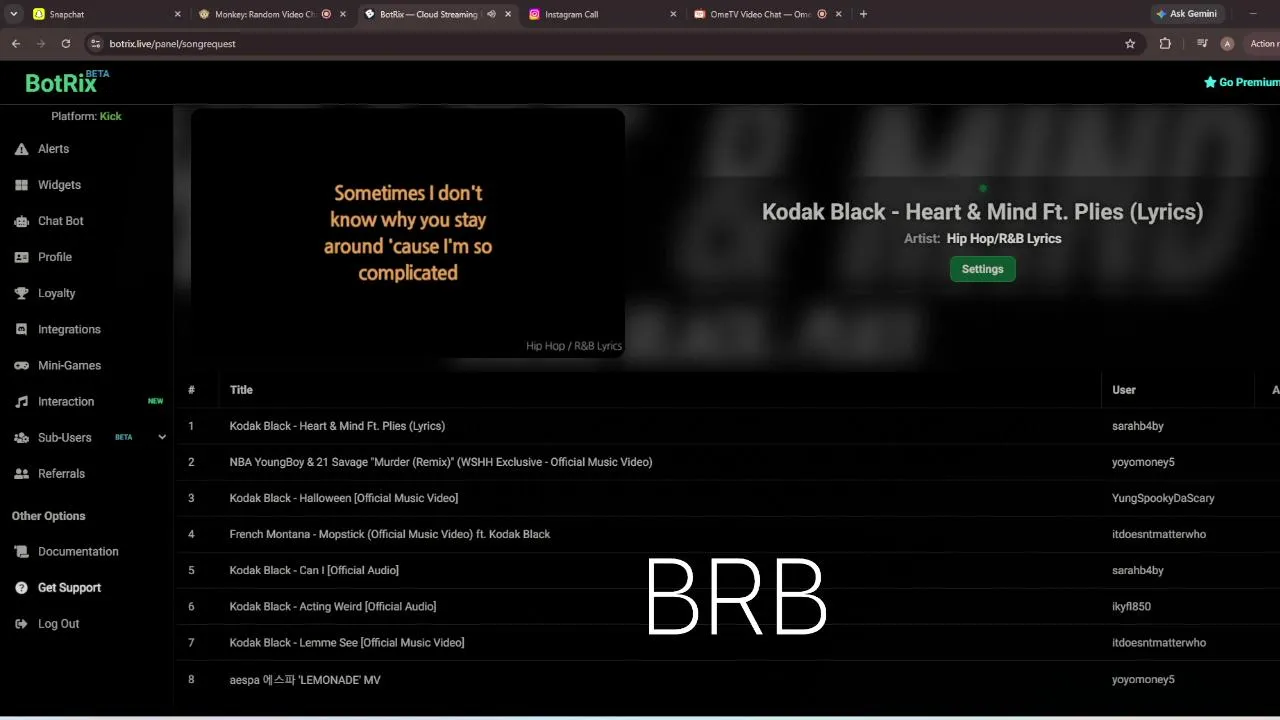The height and width of the screenshot is (720, 1280).
Task: Click the Kick platform label
Action: [110, 116]
